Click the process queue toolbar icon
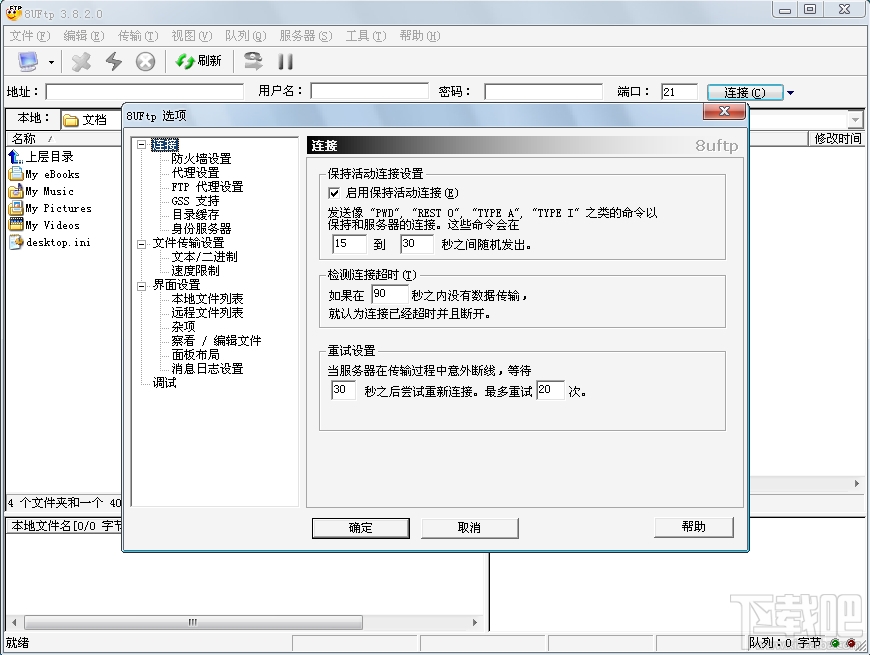This screenshot has height=655, width=870. click(253, 61)
